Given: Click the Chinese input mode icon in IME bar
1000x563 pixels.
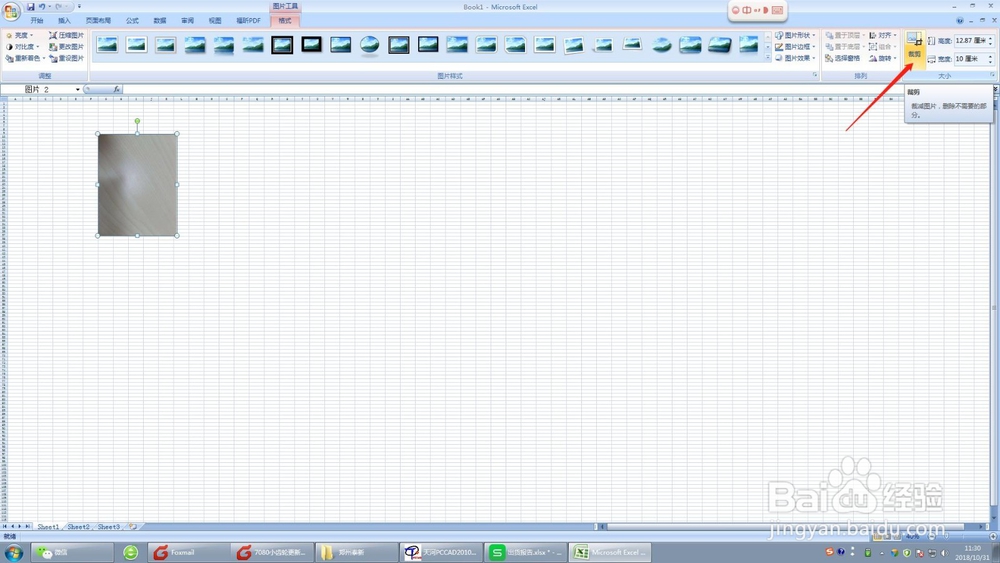Looking at the screenshot, I should tap(746, 10).
